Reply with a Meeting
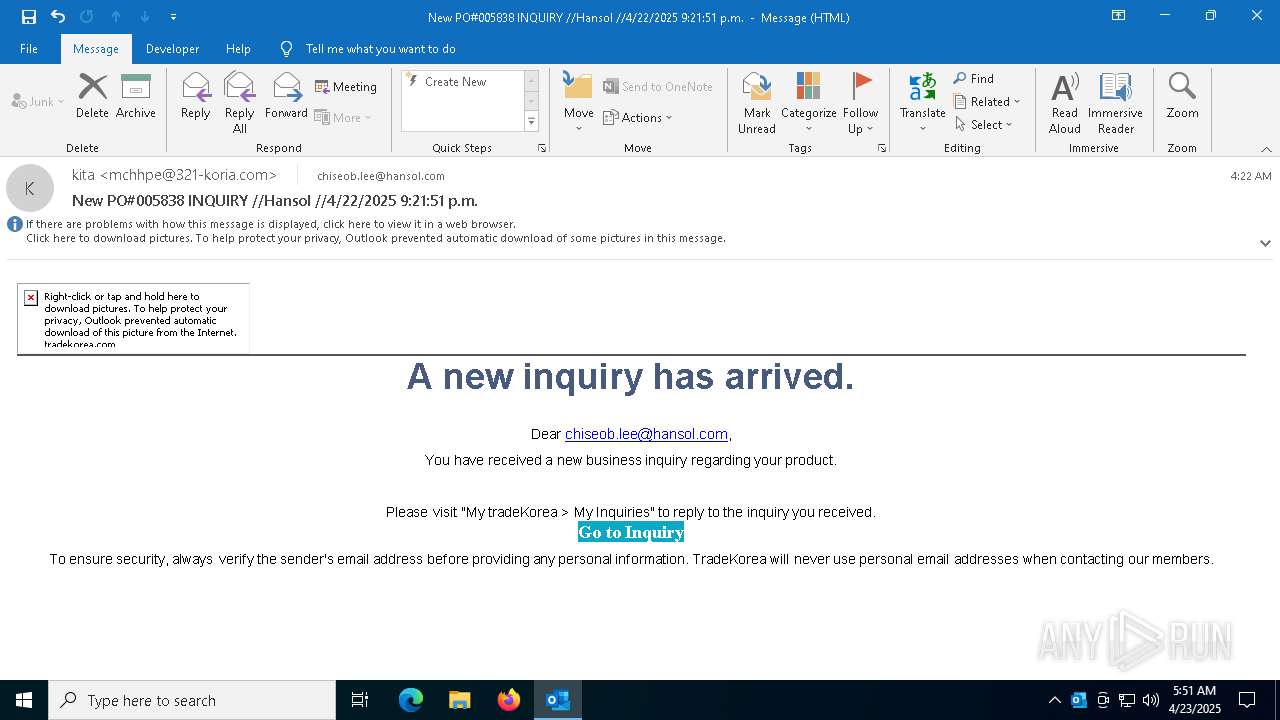The image size is (1280, 720). pyautogui.click(x=346, y=87)
